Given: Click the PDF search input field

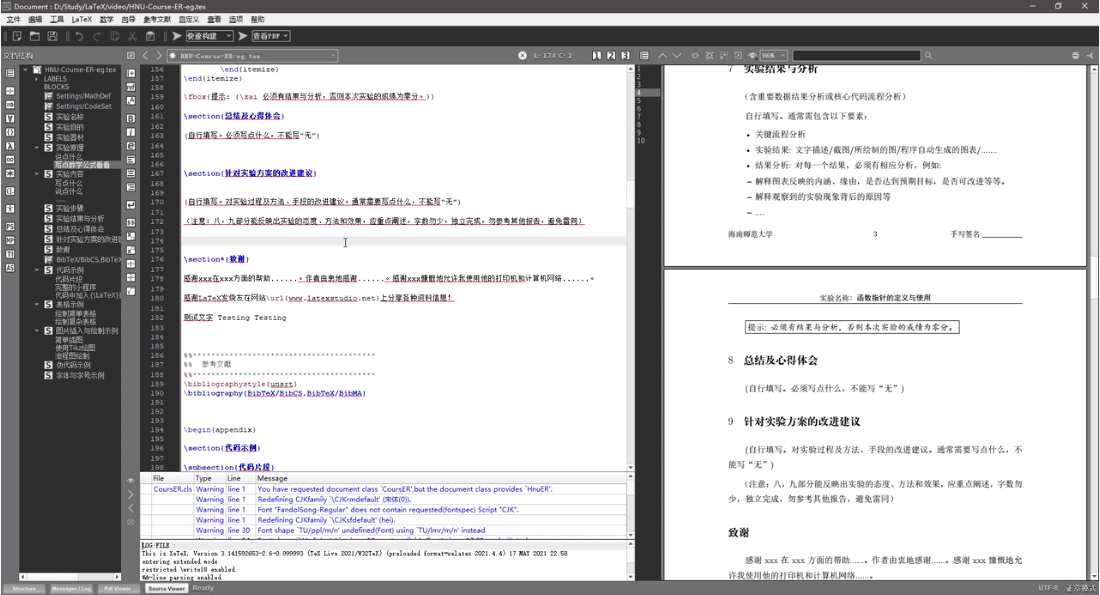Looking at the screenshot, I should (856, 55).
